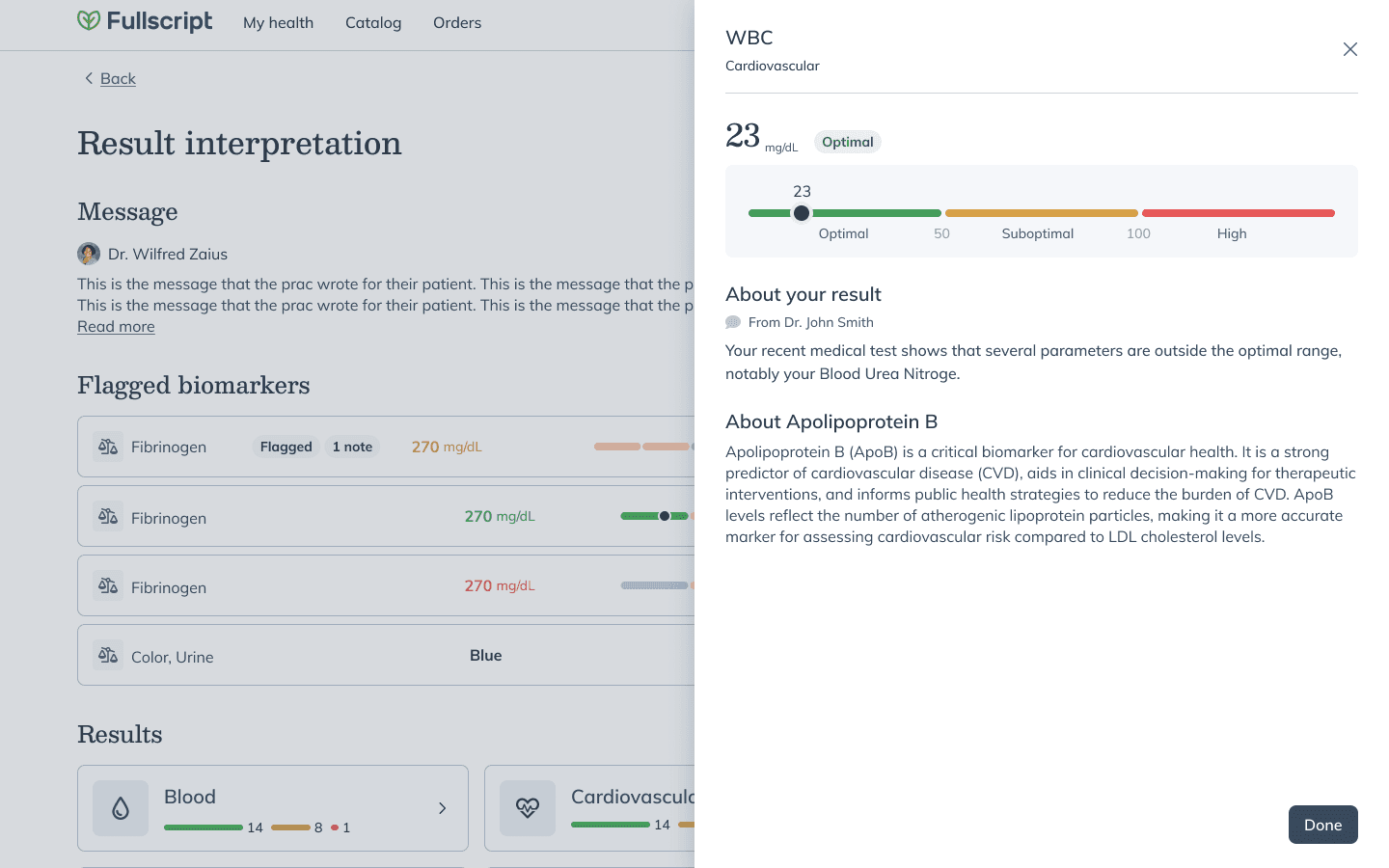Click the 1 note badge on Fibrinogen
This screenshot has width=1389, height=868.
(352, 447)
